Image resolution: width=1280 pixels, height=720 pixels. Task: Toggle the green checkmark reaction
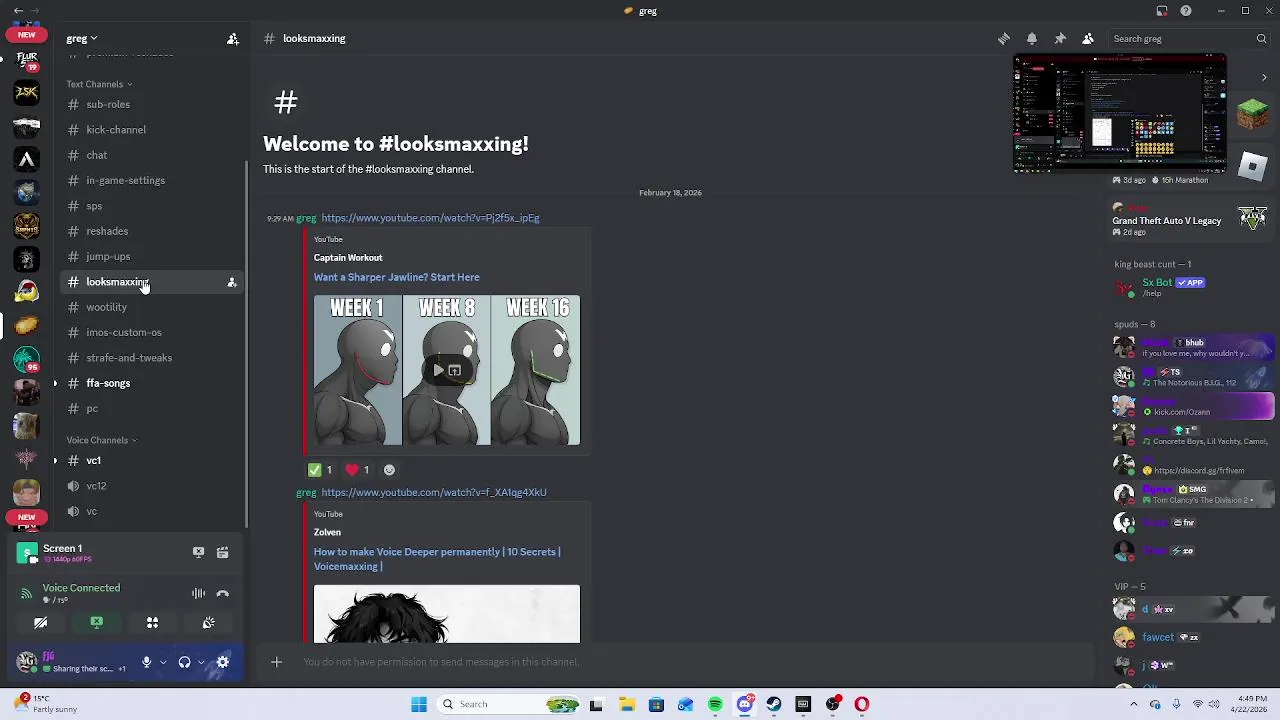tap(321, 470)
